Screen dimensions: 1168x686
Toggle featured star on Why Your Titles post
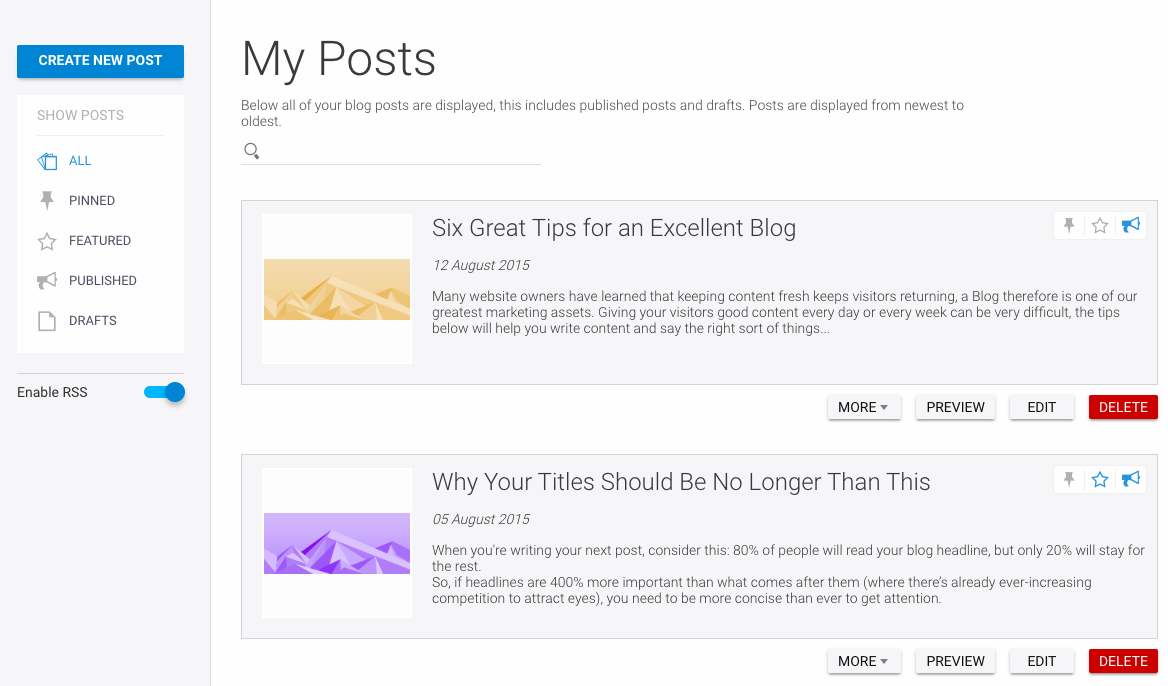pyautogui.click(x=1100, y=480)
